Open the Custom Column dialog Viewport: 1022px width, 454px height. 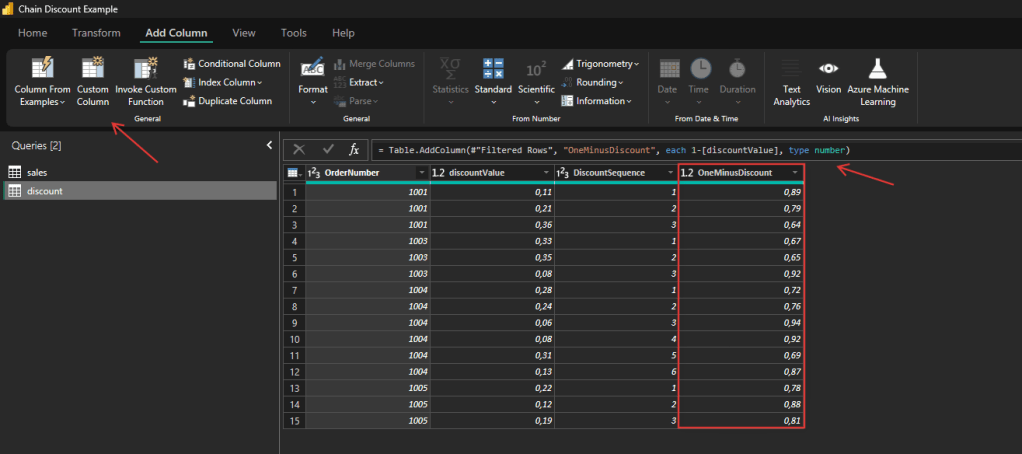tap(93, 82)
